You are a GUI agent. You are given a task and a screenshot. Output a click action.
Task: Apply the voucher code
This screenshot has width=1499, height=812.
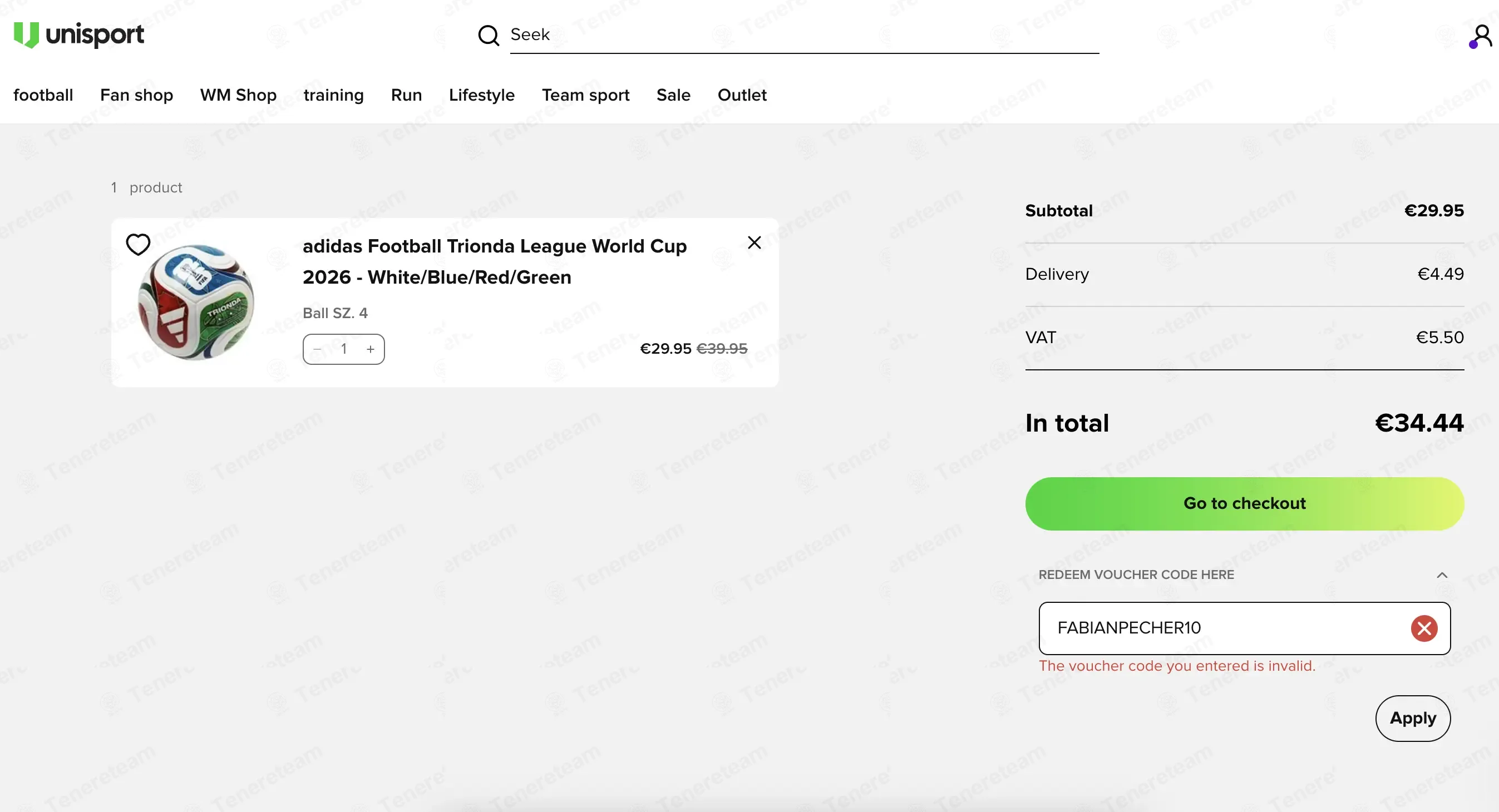point(1413,719)
